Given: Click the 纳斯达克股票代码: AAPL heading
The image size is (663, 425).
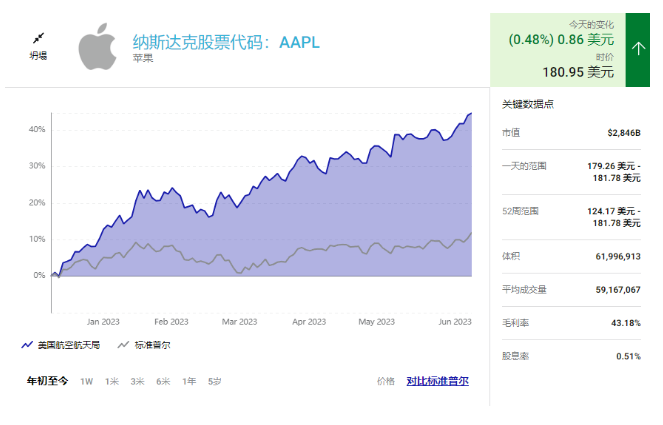Looking at the screenshot, I should pos(226,42).
